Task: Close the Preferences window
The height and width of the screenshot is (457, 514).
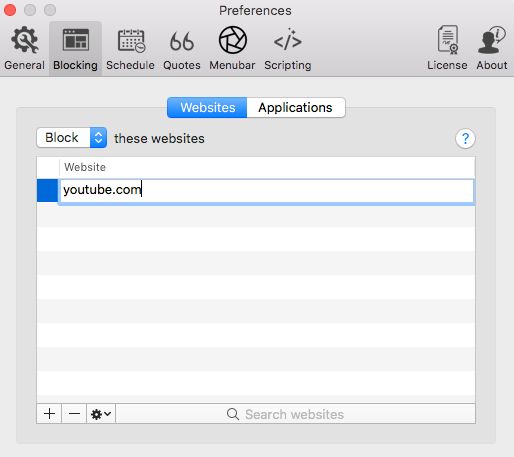Action: pos(10,10)
